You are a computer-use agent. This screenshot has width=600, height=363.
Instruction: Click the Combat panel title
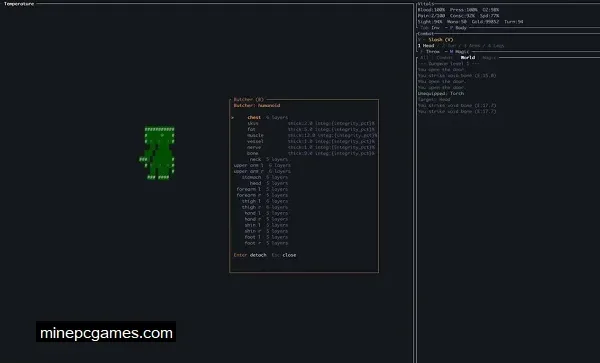click(426, 34)
